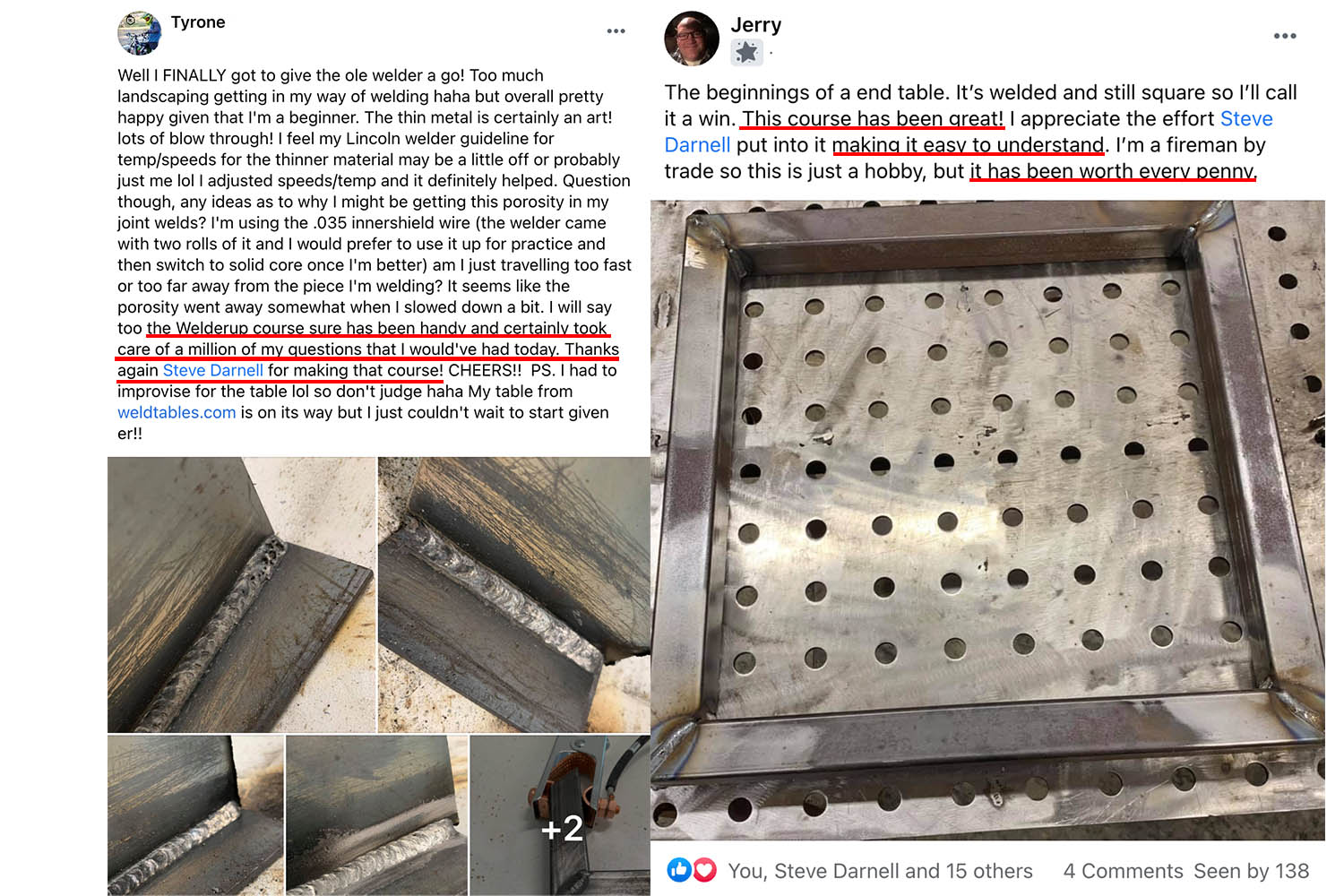
Task: Open Tyrone's profile name link
Action: pos(198,22)
